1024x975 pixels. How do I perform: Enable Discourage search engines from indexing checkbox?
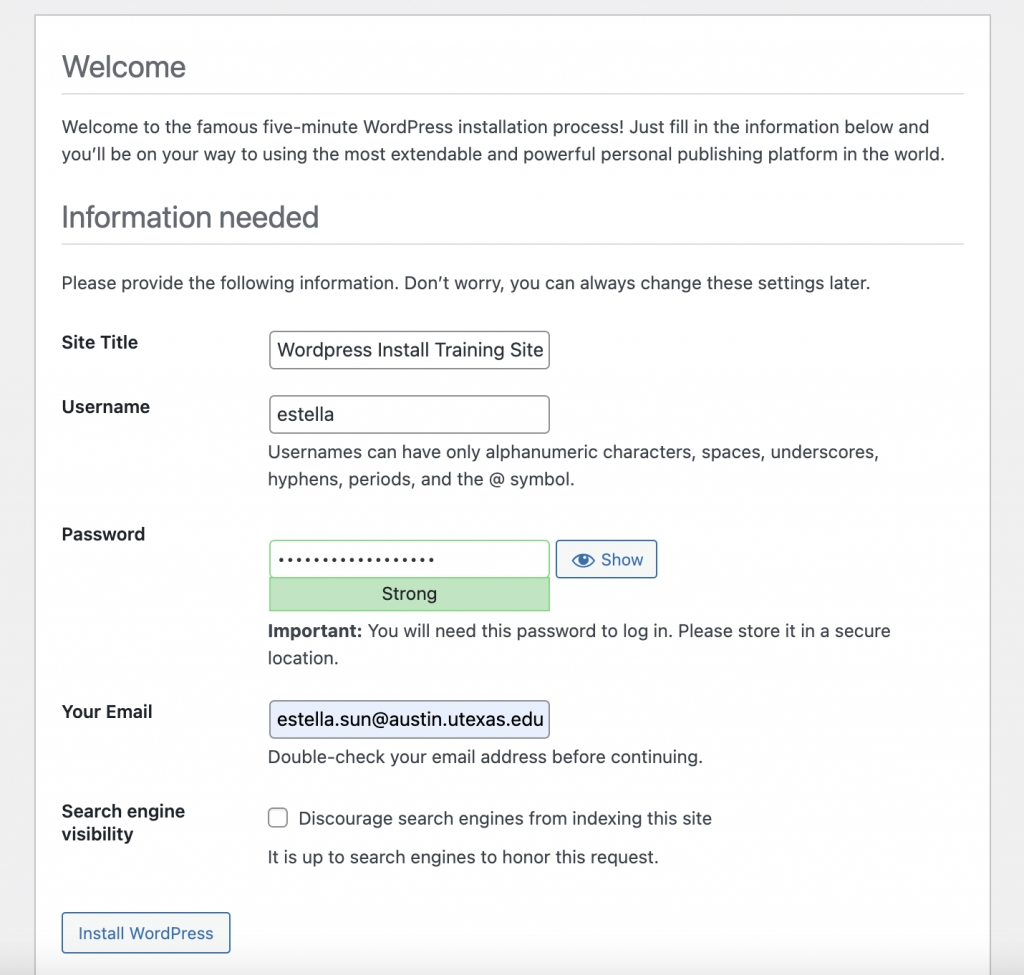pos(278,818)
